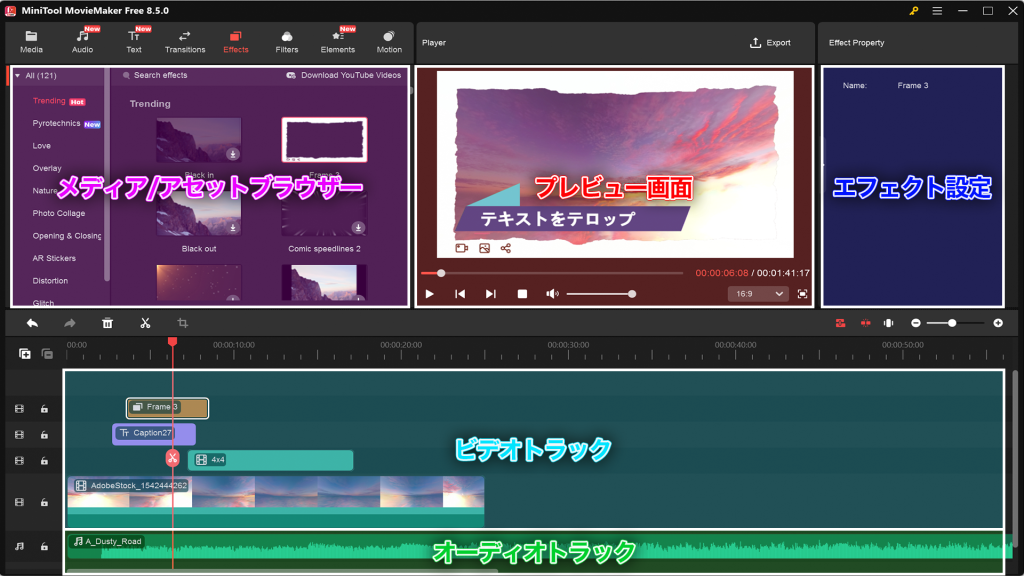The height and width of the screenshot is (576, 1024).
Task: Open the 16:9 aspect ratio dropdown
Action: click(x=758, y=294)
